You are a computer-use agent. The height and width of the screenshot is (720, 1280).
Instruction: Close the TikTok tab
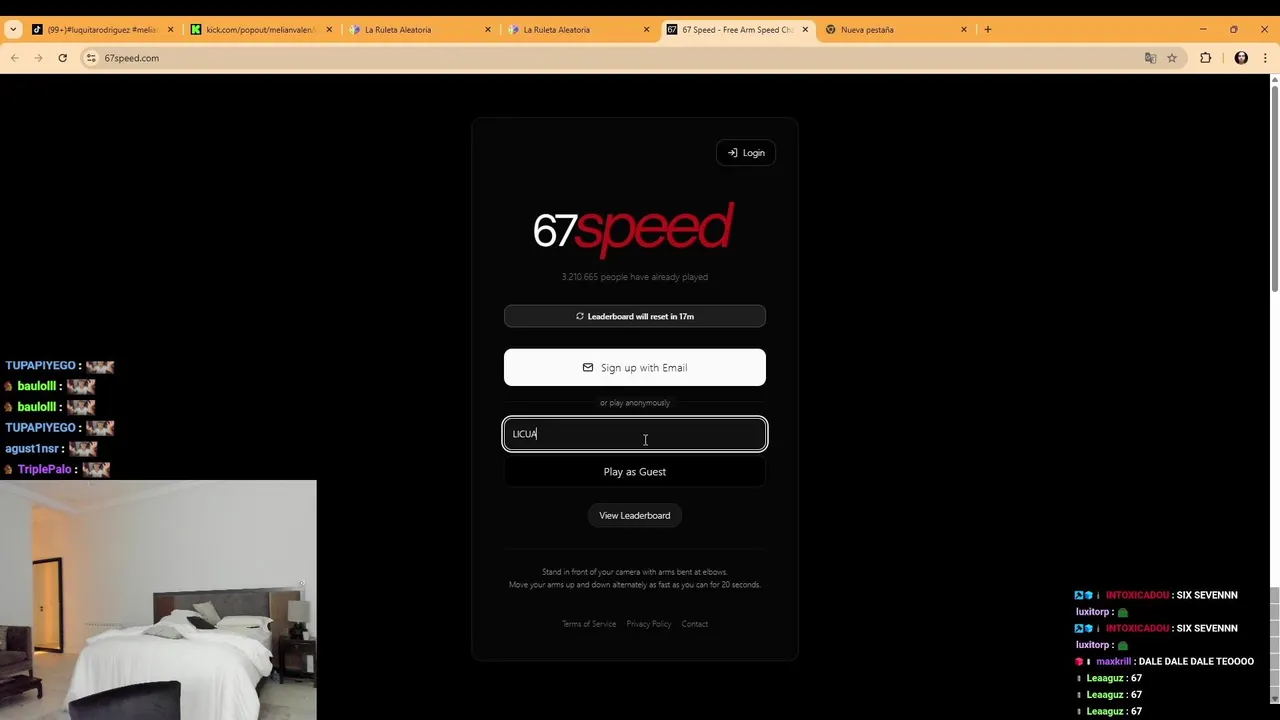(170, 30)
